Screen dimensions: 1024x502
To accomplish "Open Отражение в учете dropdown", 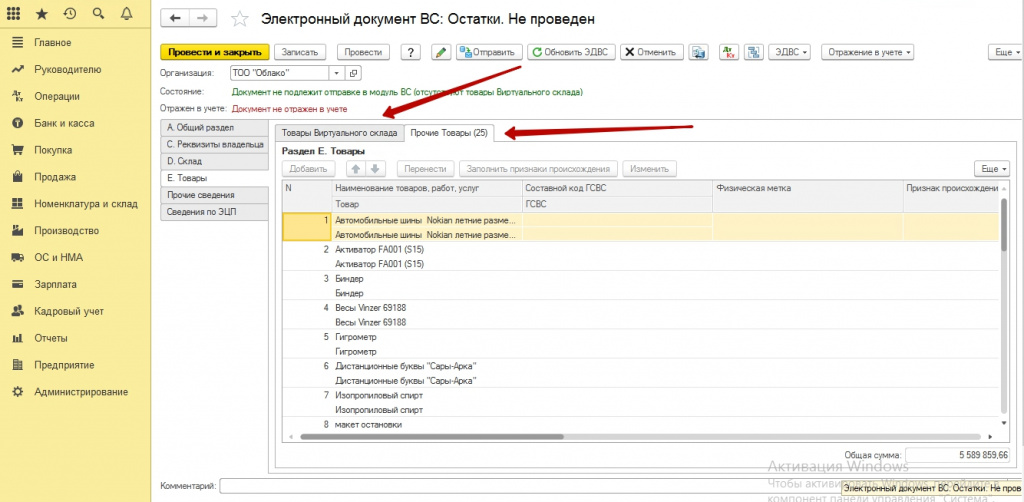I will click(x=867, y=53).
